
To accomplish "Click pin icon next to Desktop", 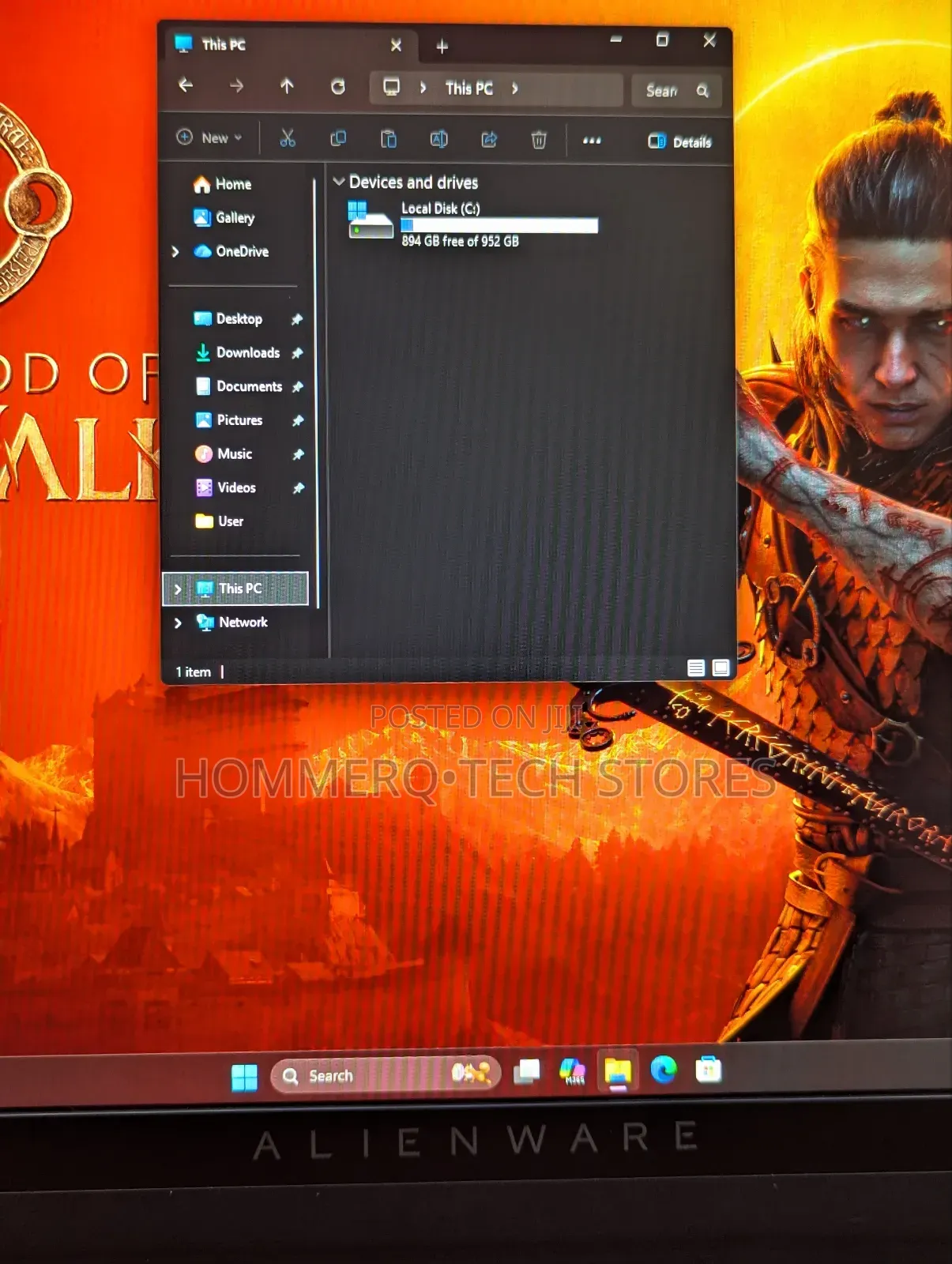I will 297,319.
